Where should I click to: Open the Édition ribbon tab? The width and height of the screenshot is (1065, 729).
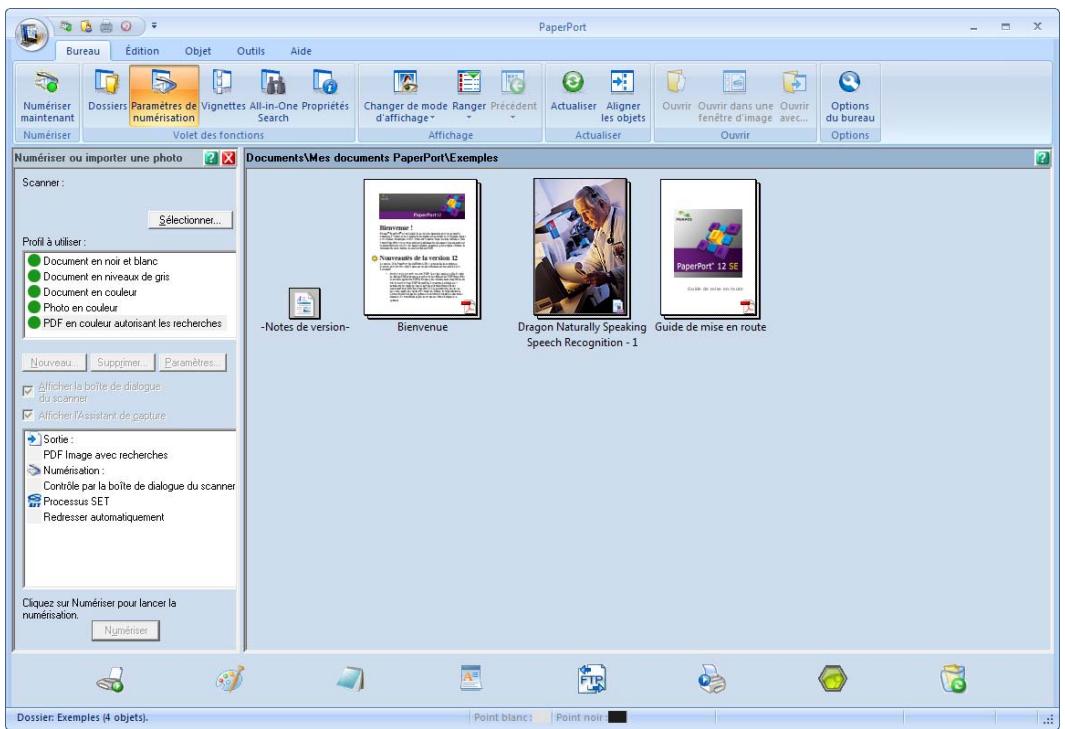click(x=142, y=51)
